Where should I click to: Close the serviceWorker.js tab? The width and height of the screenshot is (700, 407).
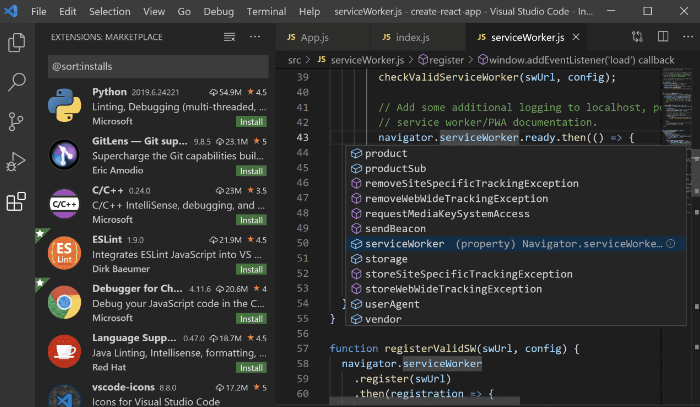tap(576, 37)
